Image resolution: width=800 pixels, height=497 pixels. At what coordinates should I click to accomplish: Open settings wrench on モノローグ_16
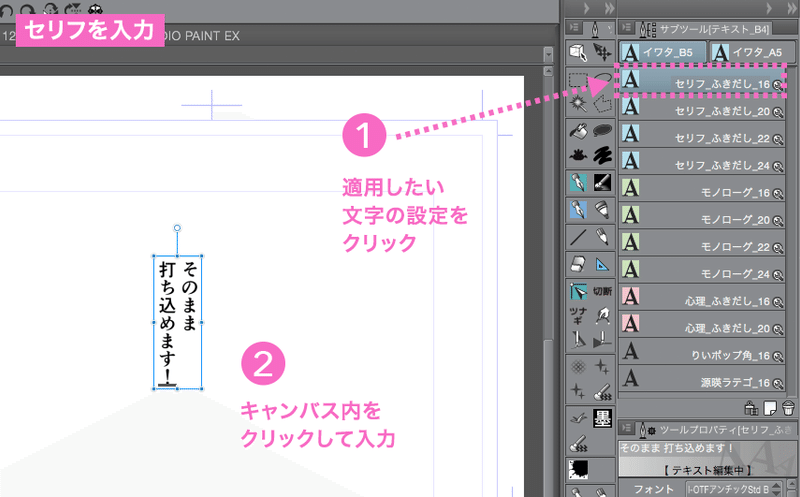click(778, 193)
